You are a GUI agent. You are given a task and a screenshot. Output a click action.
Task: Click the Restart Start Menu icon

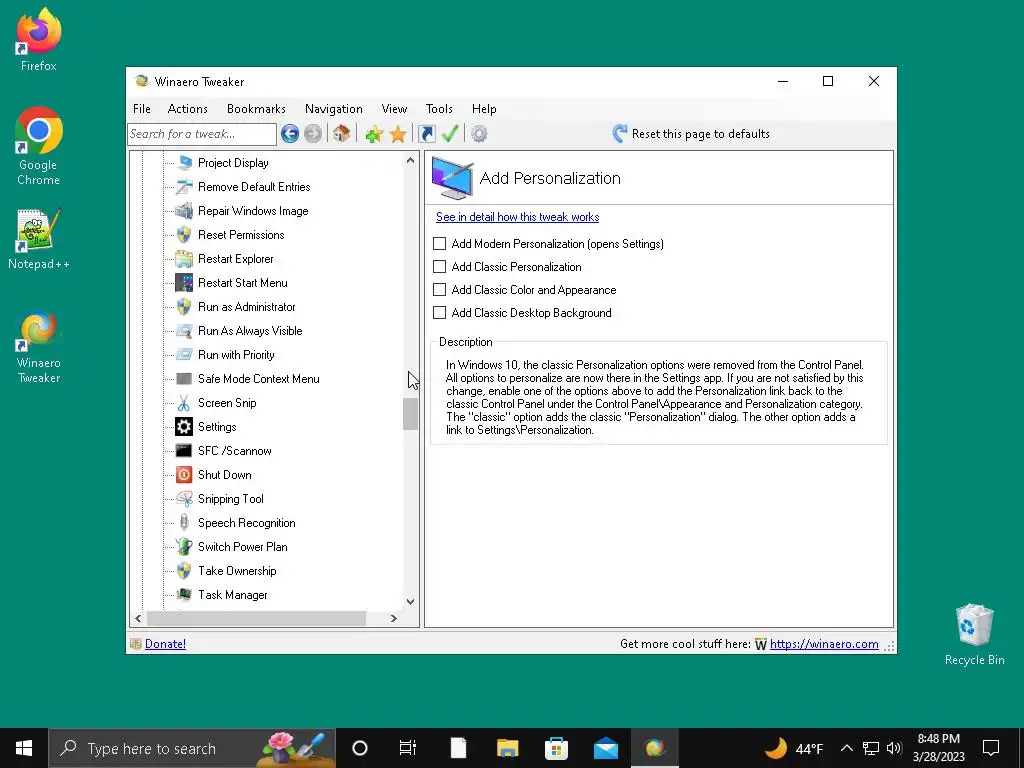[184, 283]
